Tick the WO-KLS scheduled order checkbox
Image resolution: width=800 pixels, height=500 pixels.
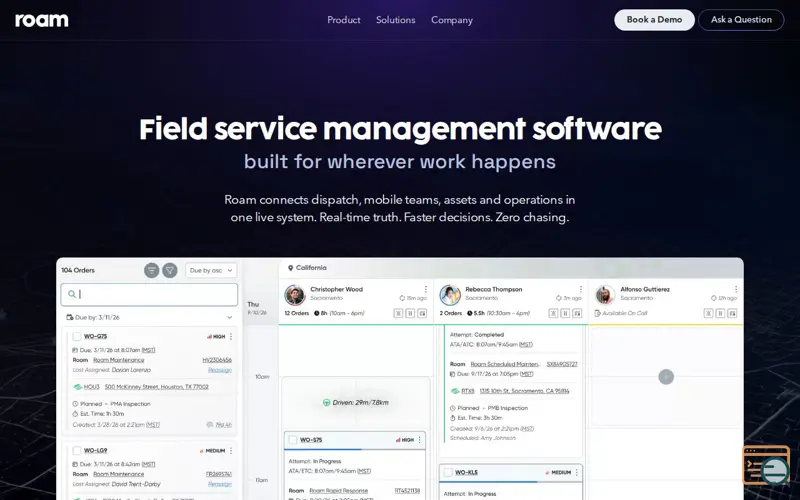point(447,472)
